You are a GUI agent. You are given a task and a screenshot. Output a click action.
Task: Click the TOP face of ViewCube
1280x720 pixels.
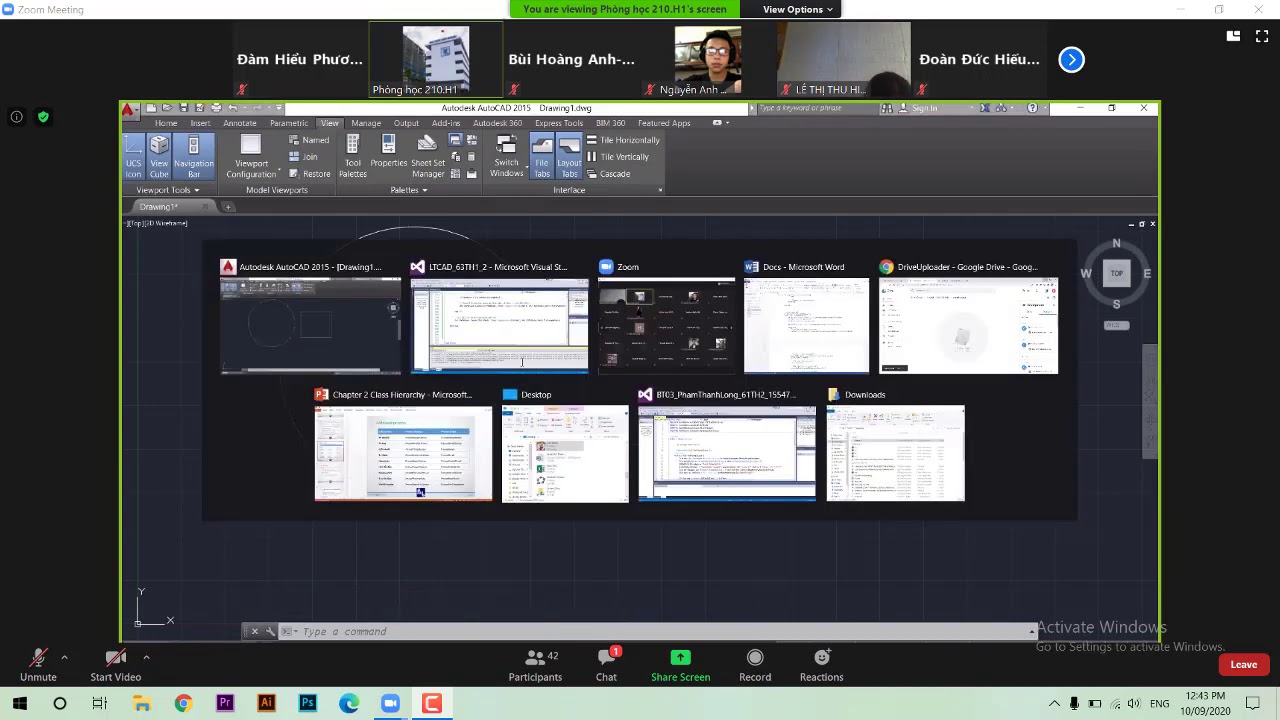tap(1117, 273)
